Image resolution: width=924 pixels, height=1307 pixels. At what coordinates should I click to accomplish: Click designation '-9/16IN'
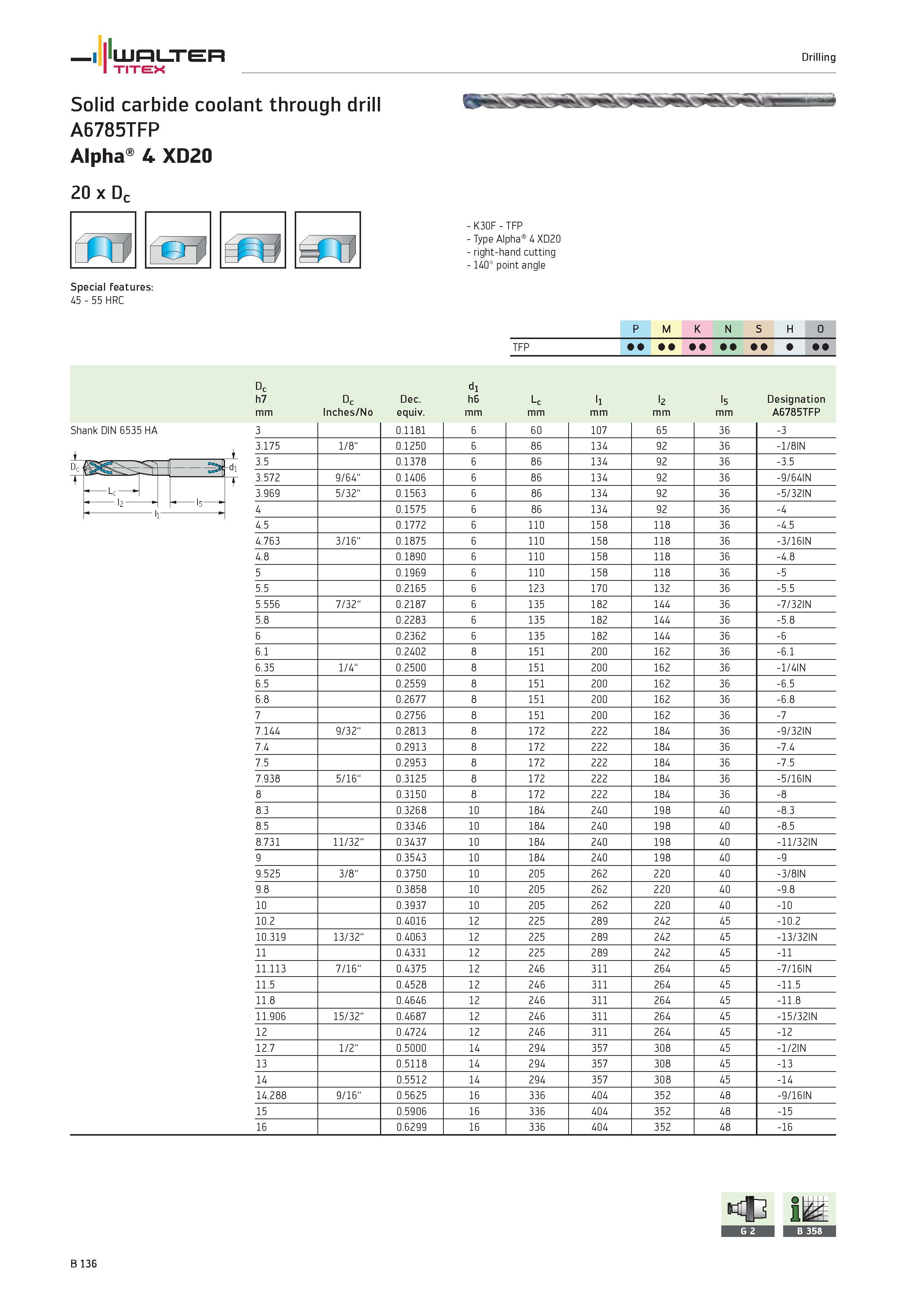(x=794, y=1095)
